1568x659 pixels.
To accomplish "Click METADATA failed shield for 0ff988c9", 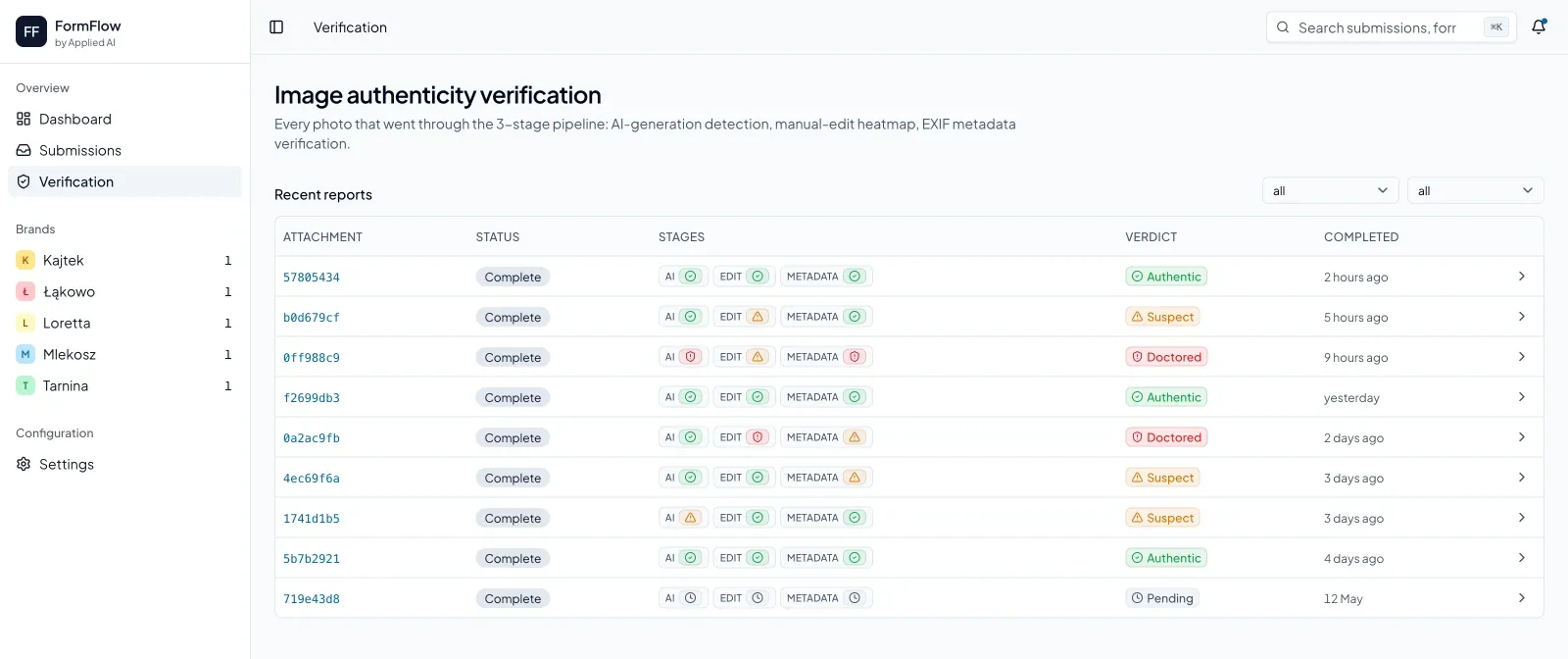I will click(x=855, y=357).
